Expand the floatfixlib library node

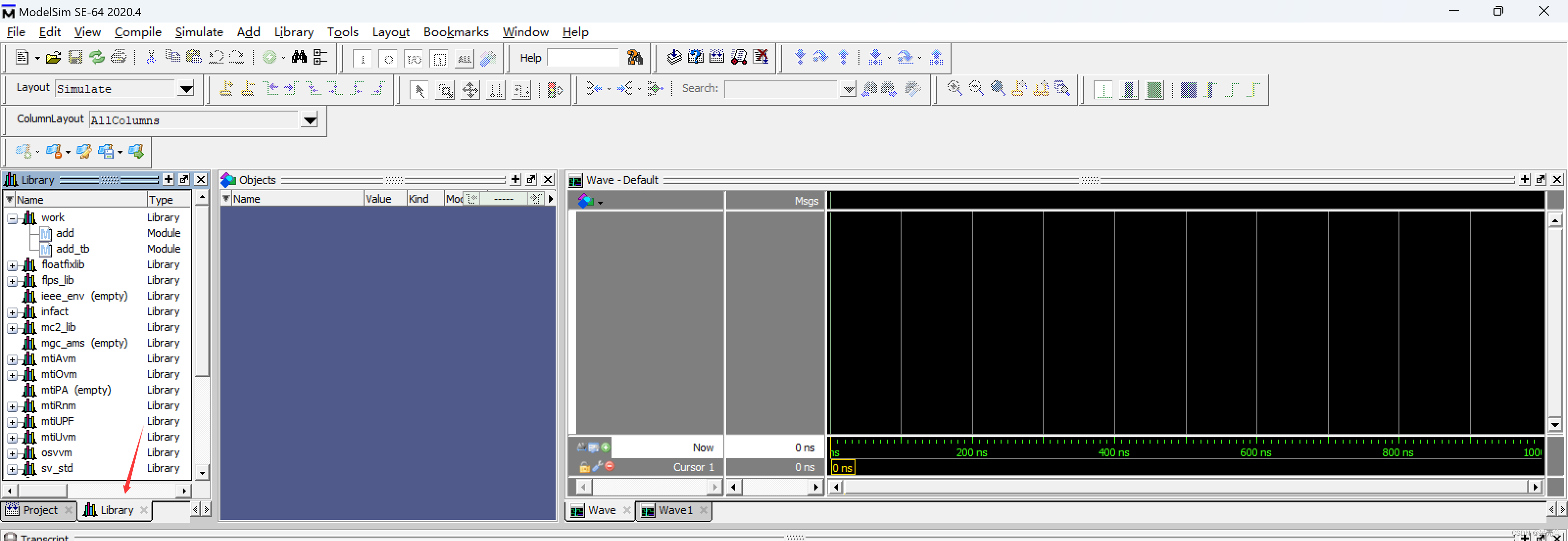pyautogui.click(x=12, y=266)
